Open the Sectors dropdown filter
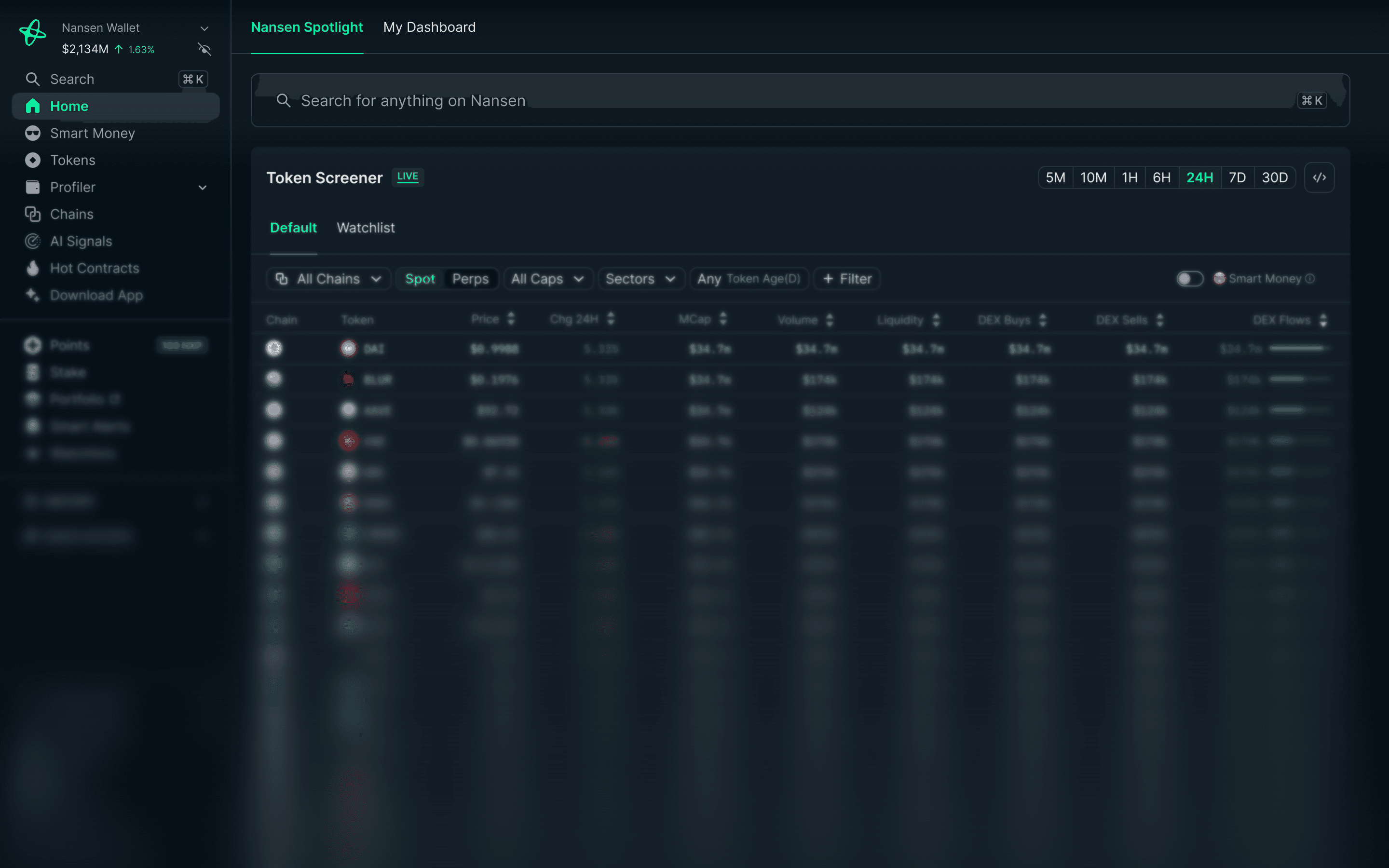Screen dimensions: 1389x868 (640, 279)
